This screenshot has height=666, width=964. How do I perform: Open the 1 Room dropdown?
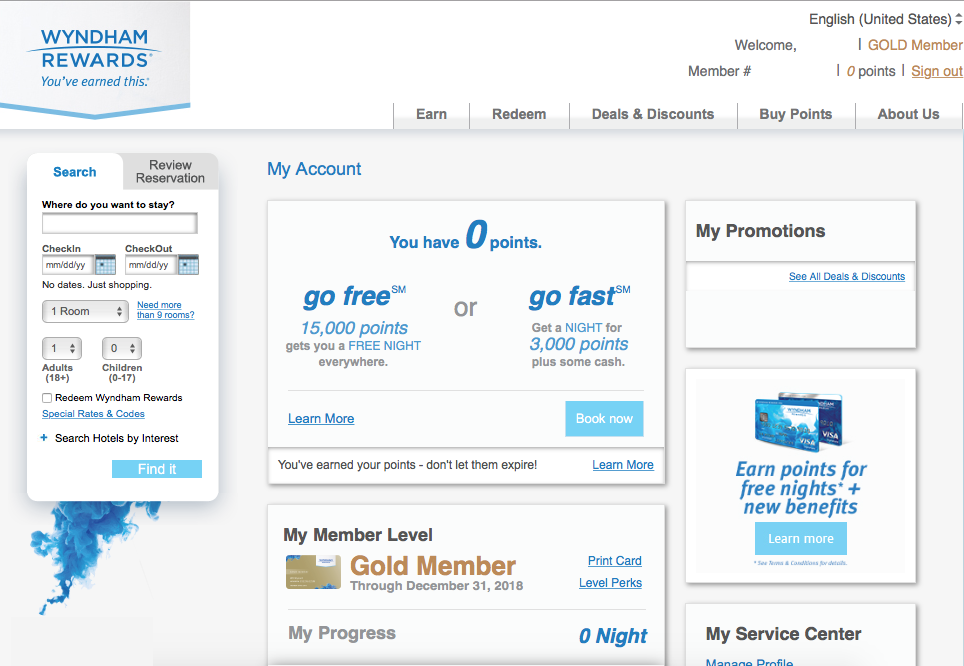85,311
